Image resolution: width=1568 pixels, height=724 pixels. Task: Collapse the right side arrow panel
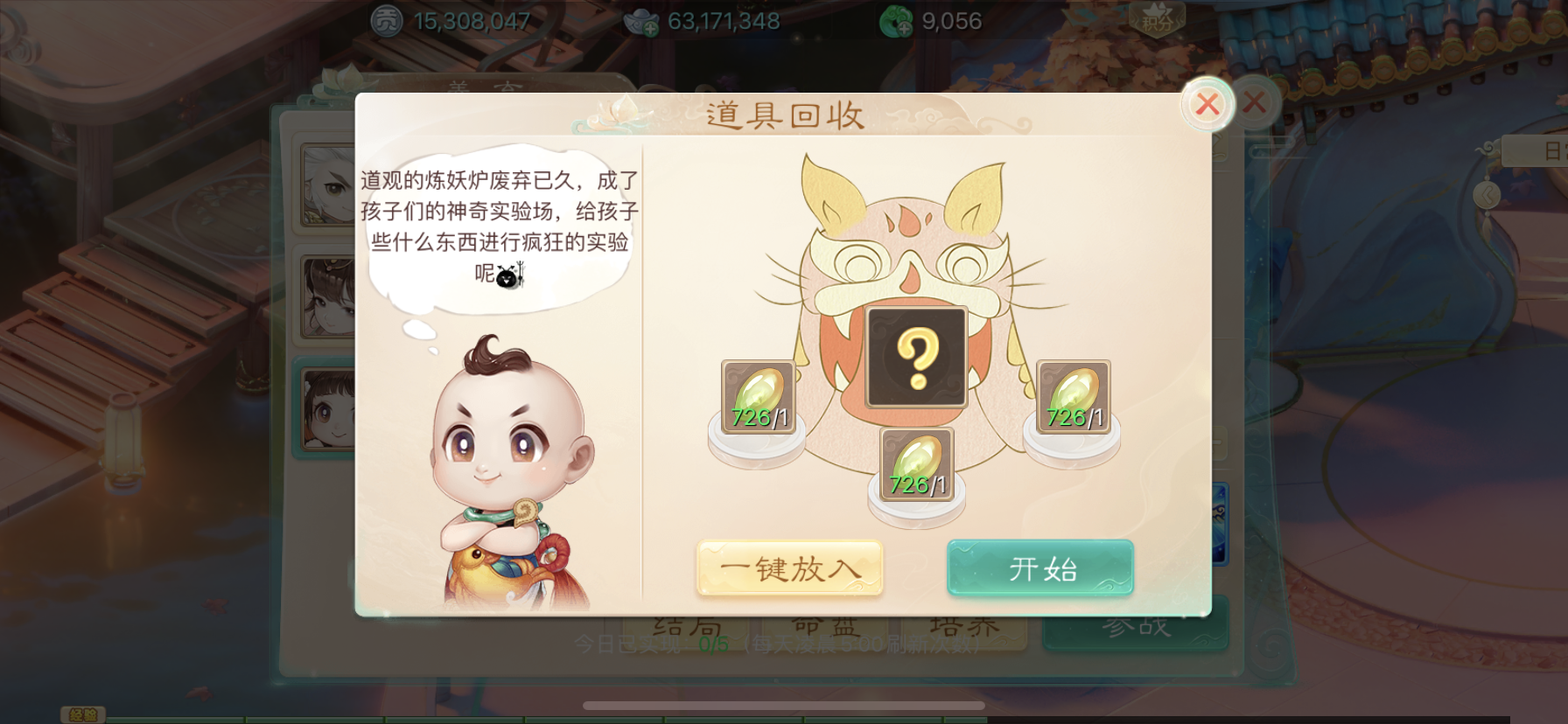1487,195
